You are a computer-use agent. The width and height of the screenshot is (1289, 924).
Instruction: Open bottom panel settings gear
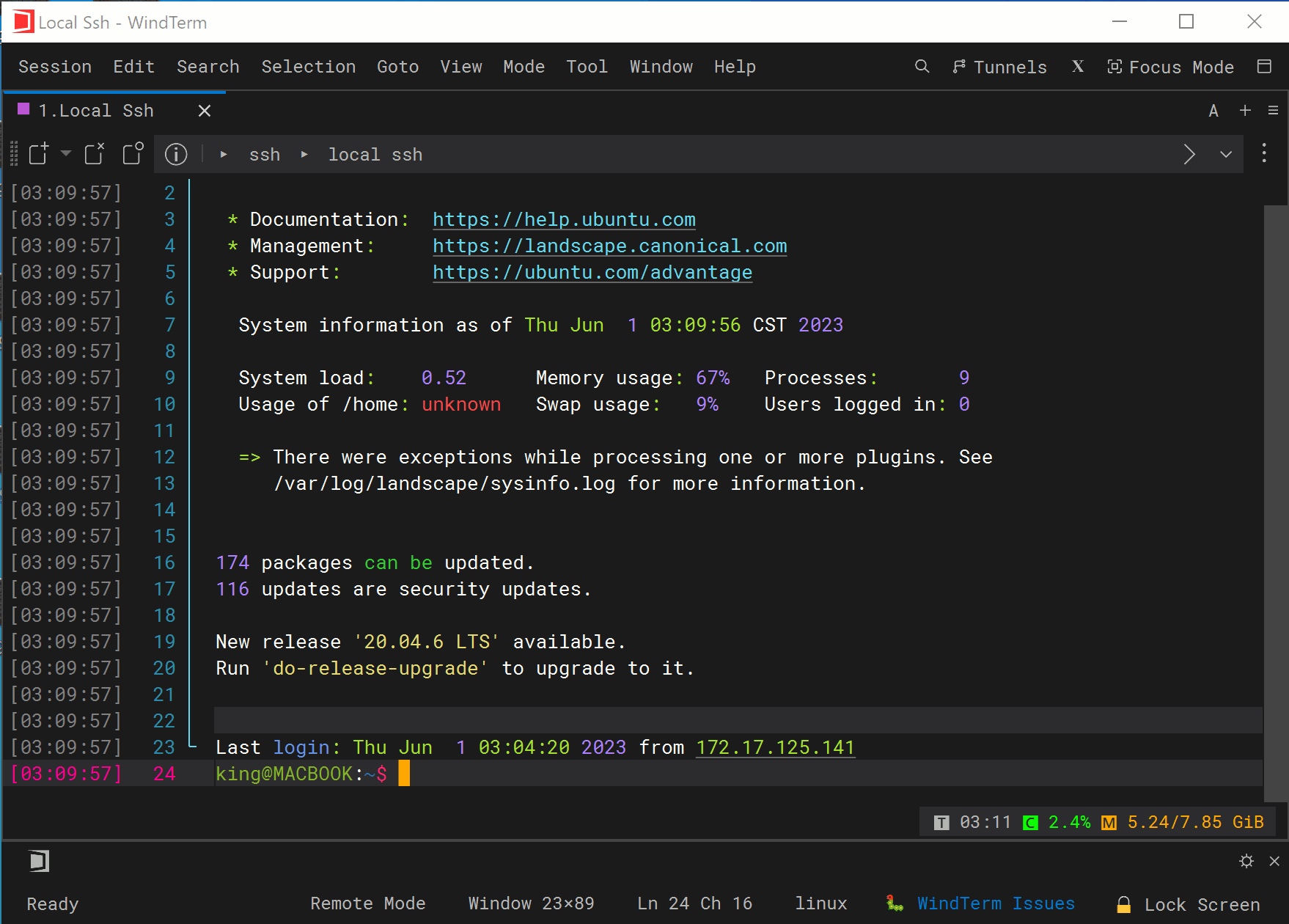[1246, 861]
